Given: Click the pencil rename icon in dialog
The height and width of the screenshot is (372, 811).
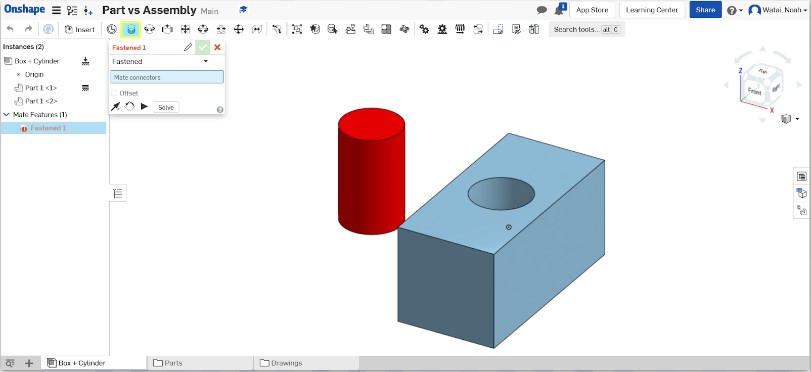Looking at the screenshot, I should (x=188, y=47).
